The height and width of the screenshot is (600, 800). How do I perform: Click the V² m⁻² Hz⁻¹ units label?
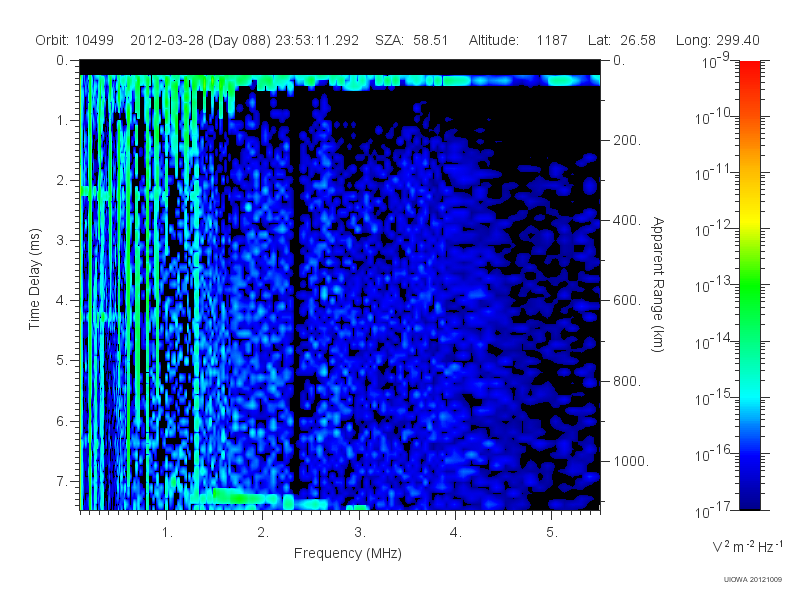click(747, 546)
